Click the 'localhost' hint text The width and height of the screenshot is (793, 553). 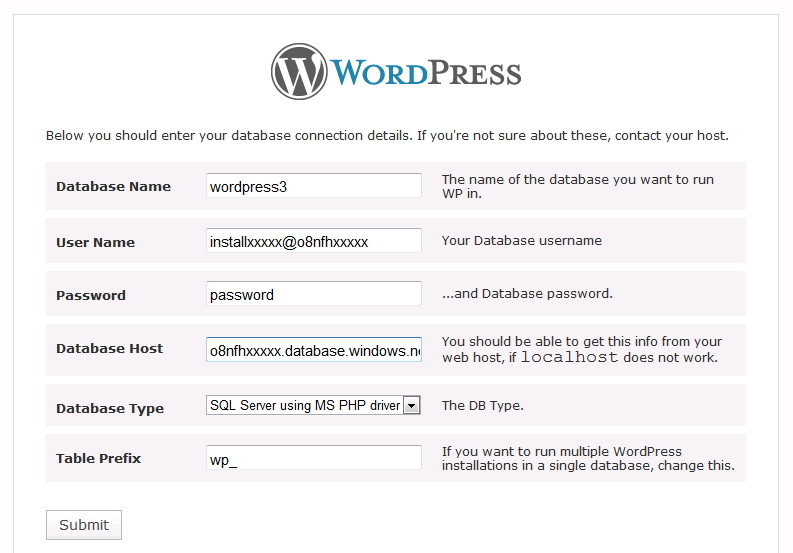569,357
